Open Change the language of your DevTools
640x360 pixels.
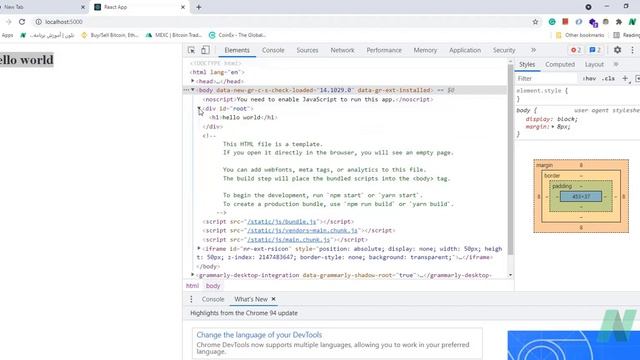click(x=259, y=335)
